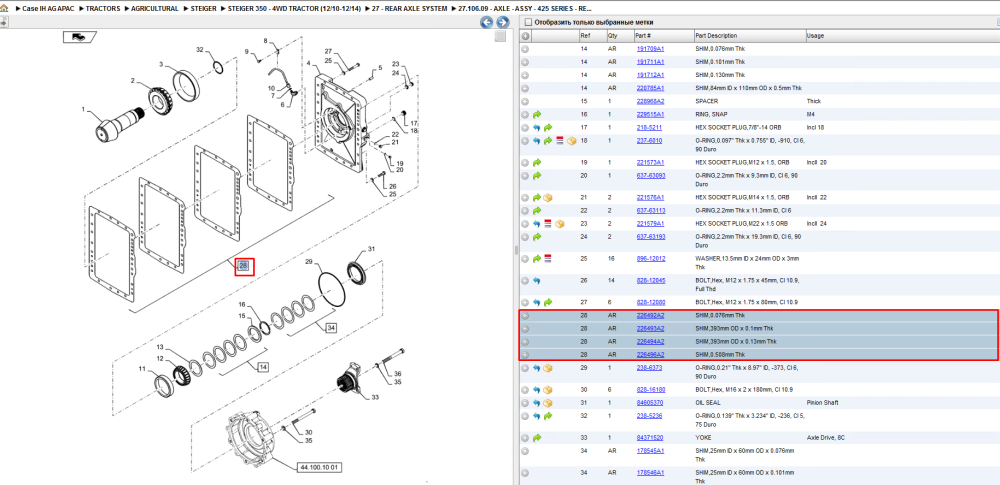Open part number link 226493A2

tap(650, 329)
